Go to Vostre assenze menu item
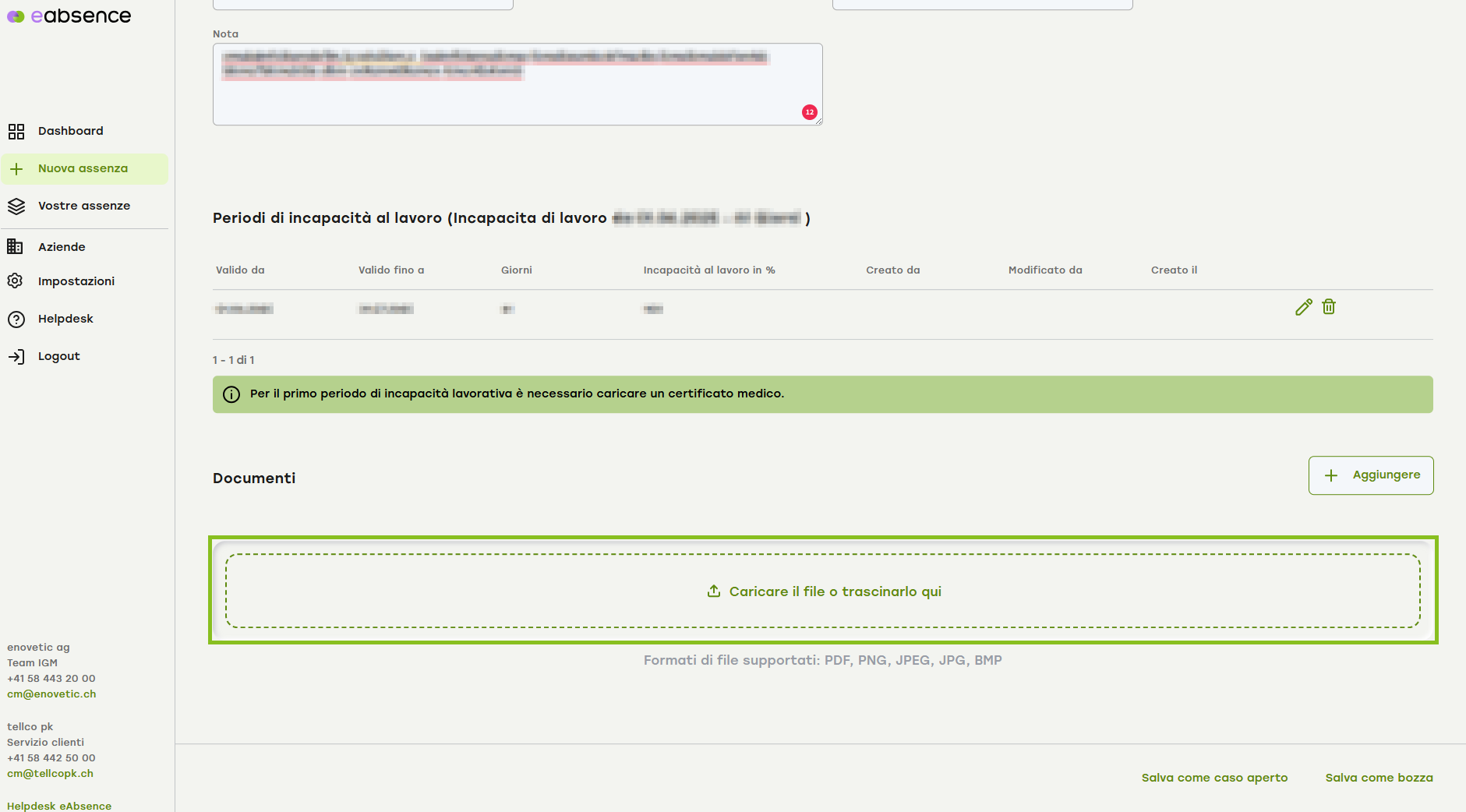Viewport: 1466px width, 812px height. (84, 206)
